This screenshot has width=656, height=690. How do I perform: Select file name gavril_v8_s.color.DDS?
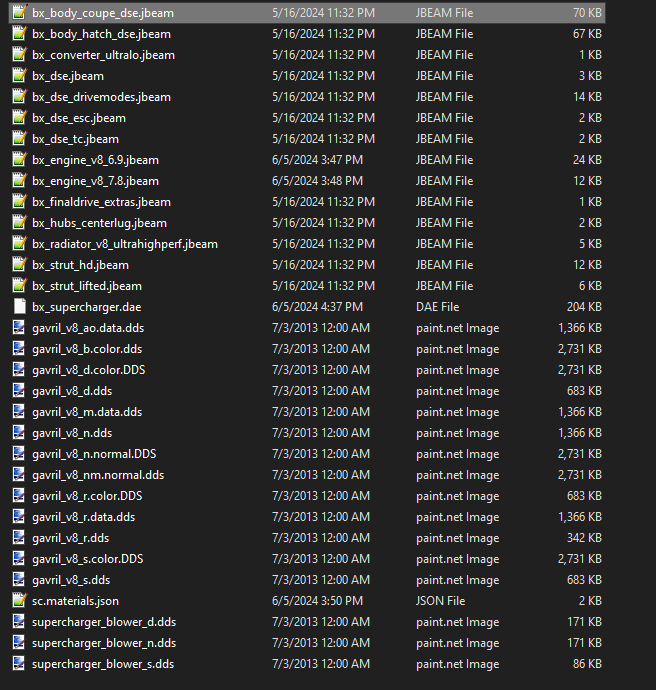[88, 559]
